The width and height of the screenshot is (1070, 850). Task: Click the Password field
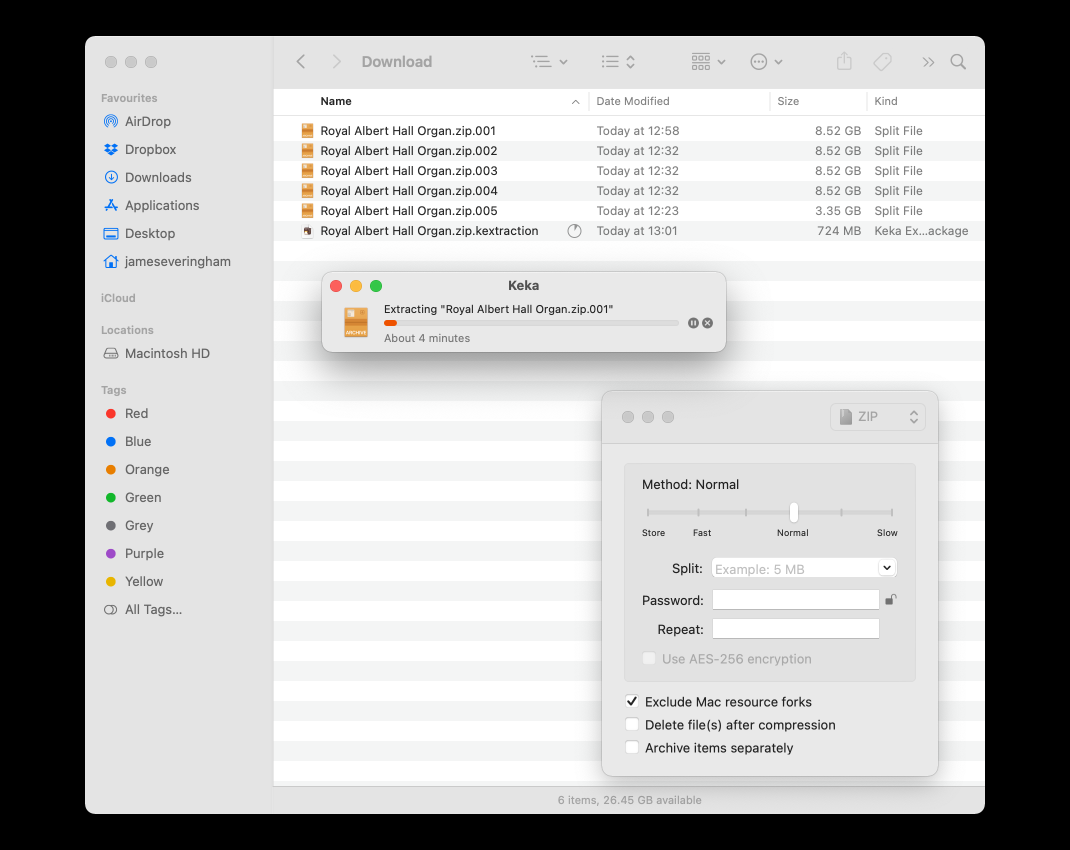point(796,600)
